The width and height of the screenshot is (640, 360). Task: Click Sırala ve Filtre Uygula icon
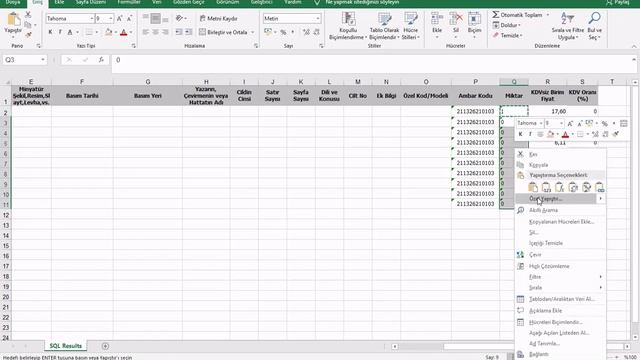[567, 18]
